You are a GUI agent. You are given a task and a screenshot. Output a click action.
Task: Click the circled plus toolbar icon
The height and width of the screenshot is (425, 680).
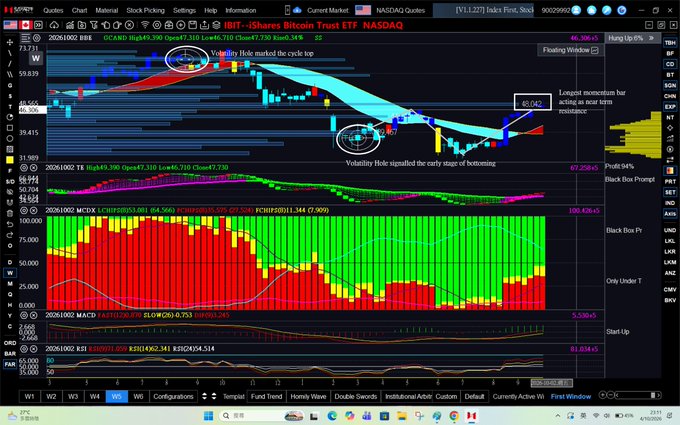coord(181,25)
